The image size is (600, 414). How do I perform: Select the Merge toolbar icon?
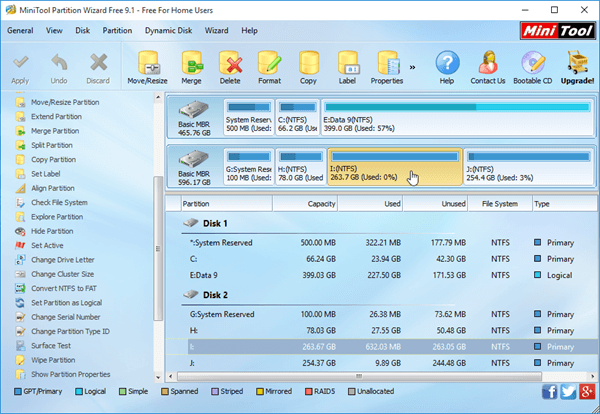[x=191, y=62]
